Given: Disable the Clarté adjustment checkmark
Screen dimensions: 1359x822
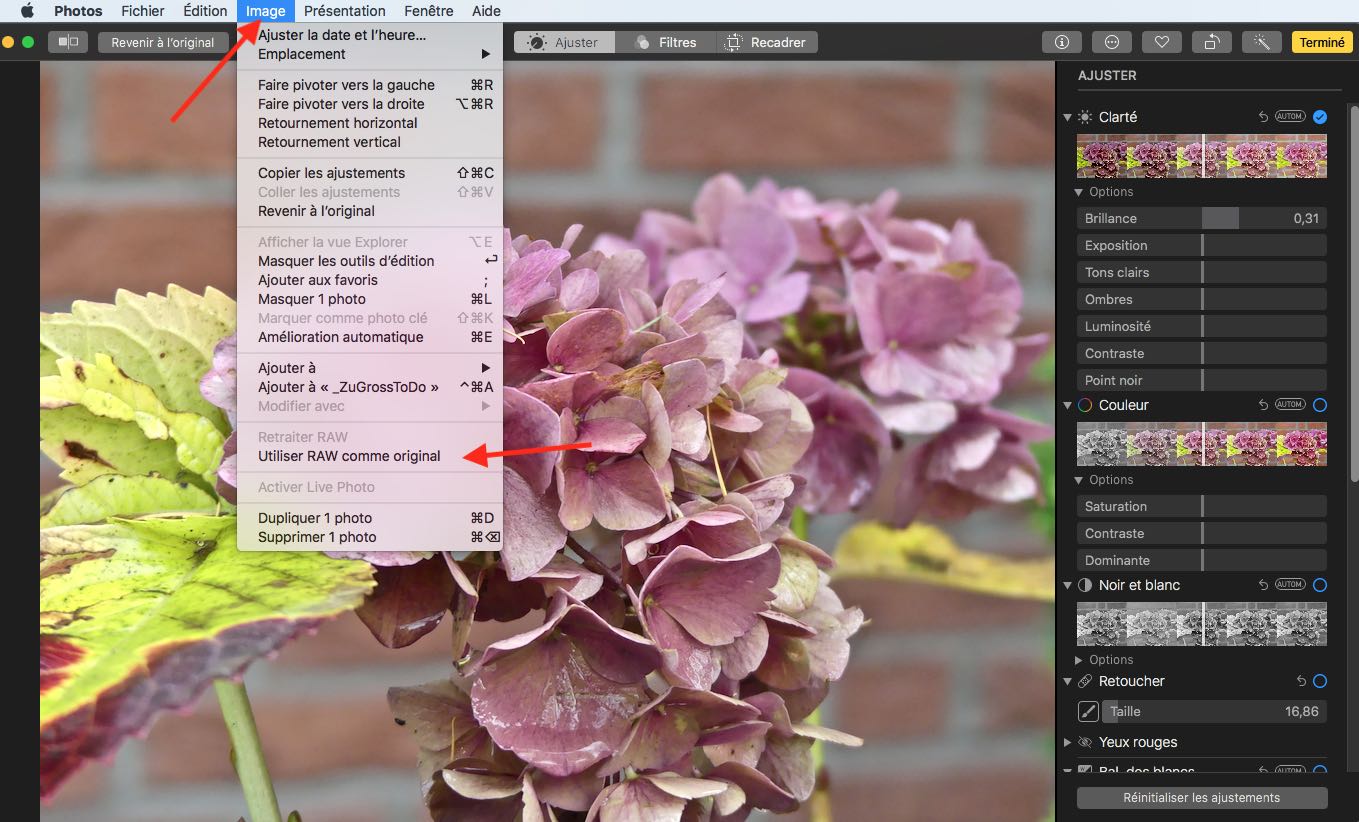Looking at the screenshot, I should tap(1320, 117).
